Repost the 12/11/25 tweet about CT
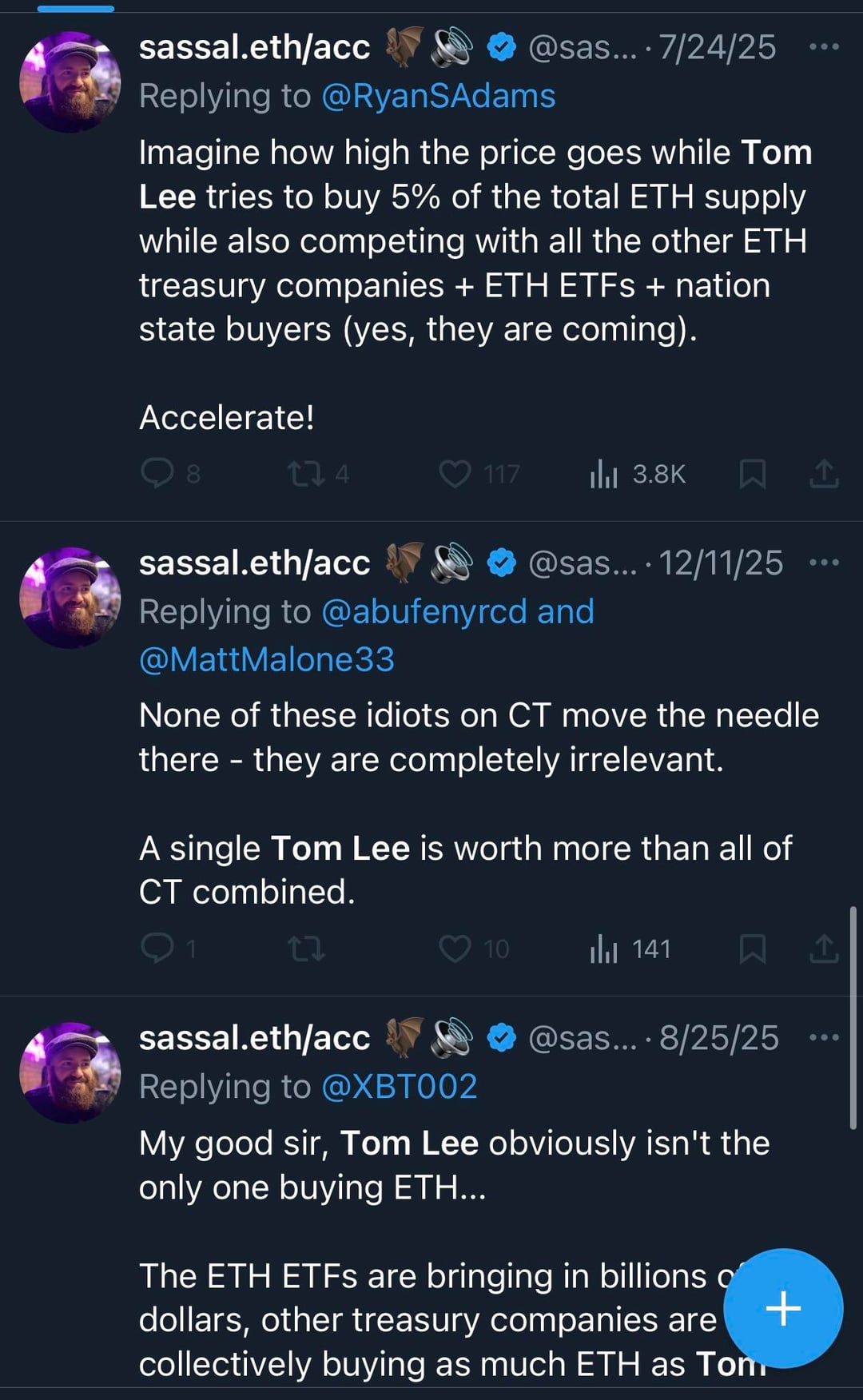This screenshot has width=863, height=1400. click(x=306, y=949)
